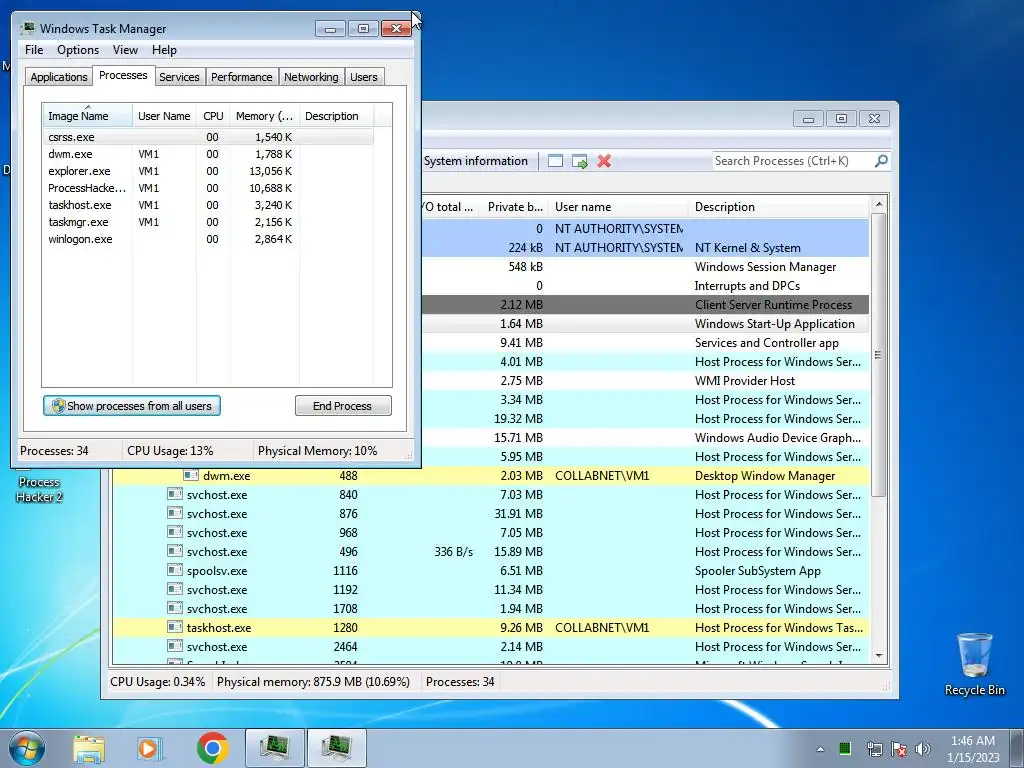Screen dimensions: 1024x768
Task: Click the Search Processes input field
Action: coord(792,161)
